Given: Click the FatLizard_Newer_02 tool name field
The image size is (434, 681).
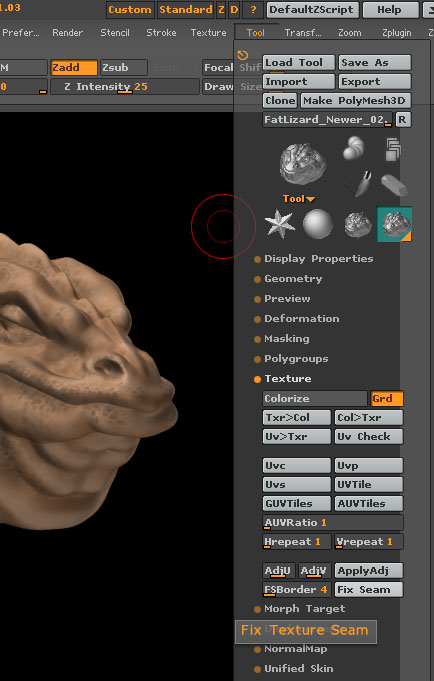Looking at the screenshot, I should [328, 119].
